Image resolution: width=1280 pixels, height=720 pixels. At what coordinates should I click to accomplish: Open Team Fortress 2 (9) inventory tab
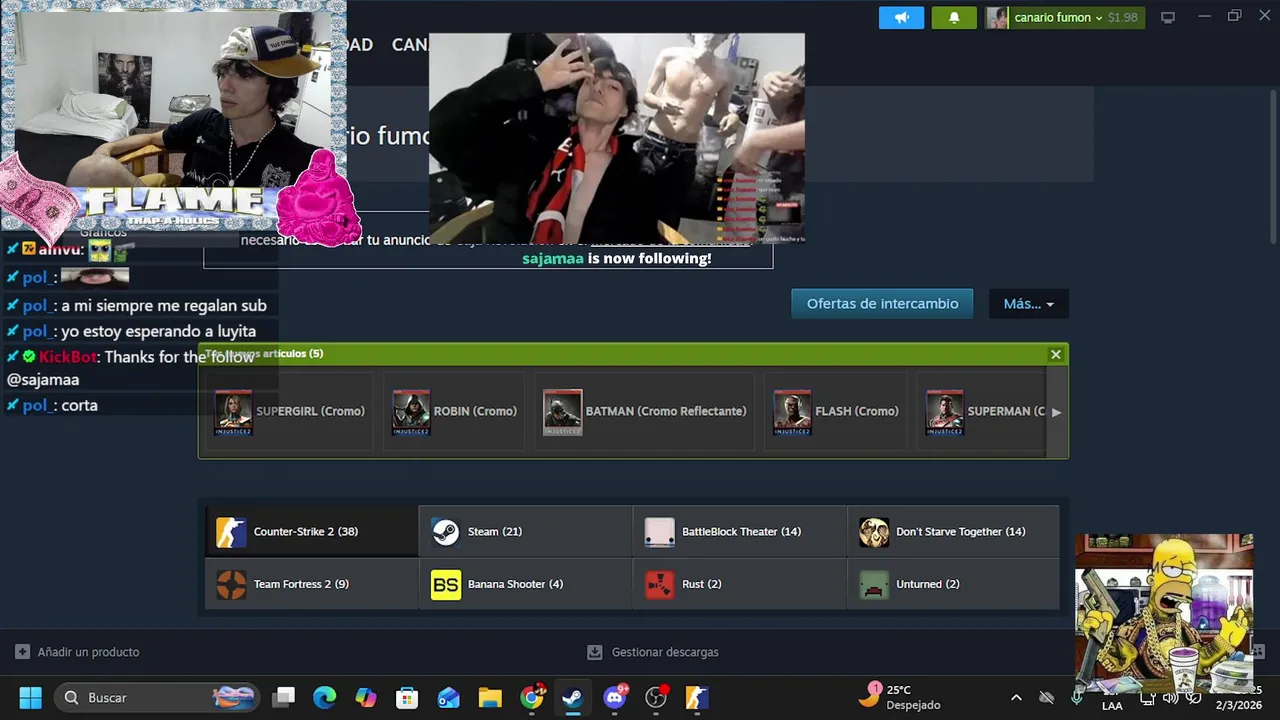pos(312,584)
